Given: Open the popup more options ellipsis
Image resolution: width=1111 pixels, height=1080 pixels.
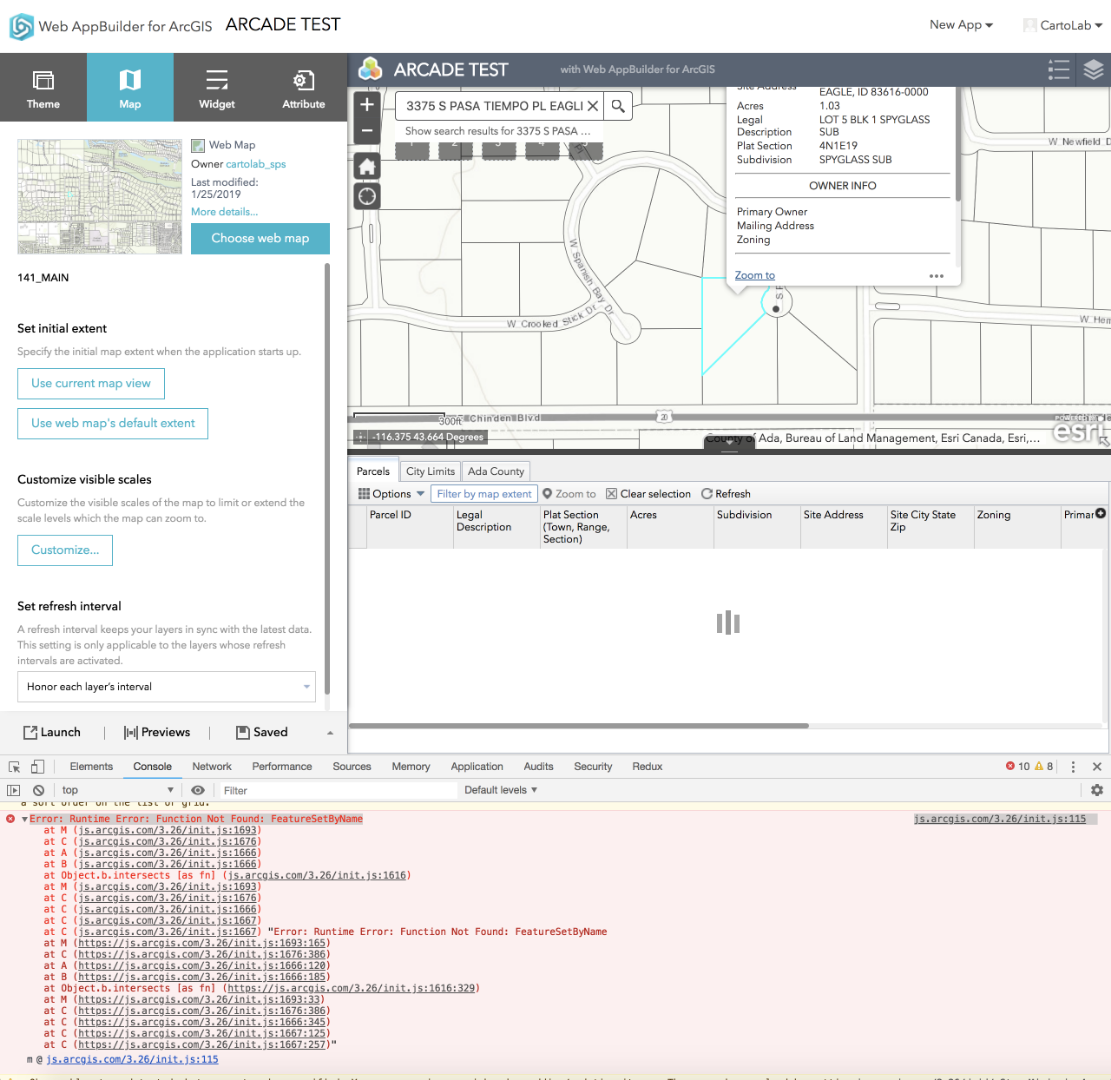Looking at the screenshot, I should (936, 276).
